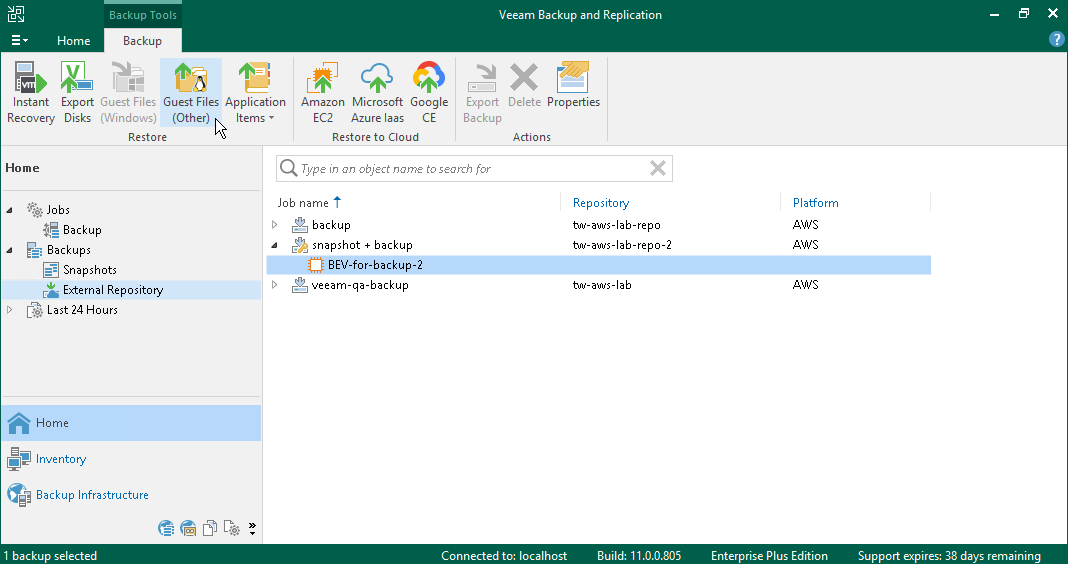Collapse the Backups tree node
This screenshot has width=1068, height=564.
(10, 250)
